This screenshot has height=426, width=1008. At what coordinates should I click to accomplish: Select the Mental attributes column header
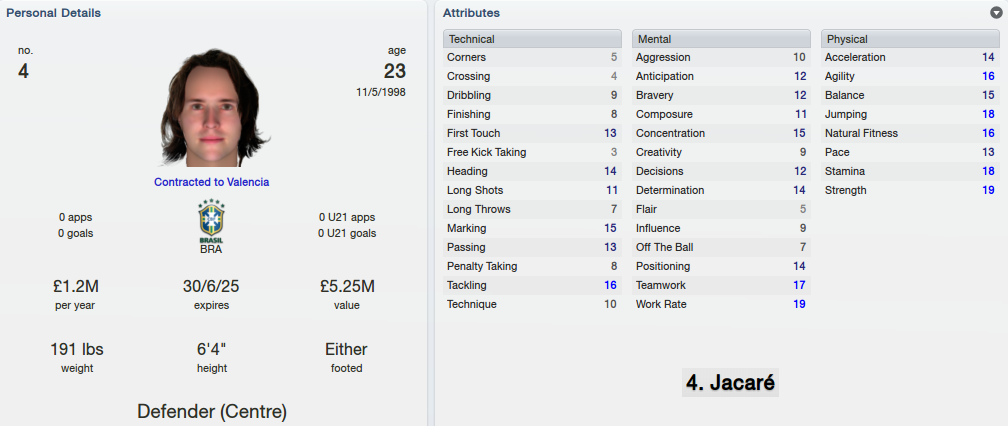(x=721, y=39)
